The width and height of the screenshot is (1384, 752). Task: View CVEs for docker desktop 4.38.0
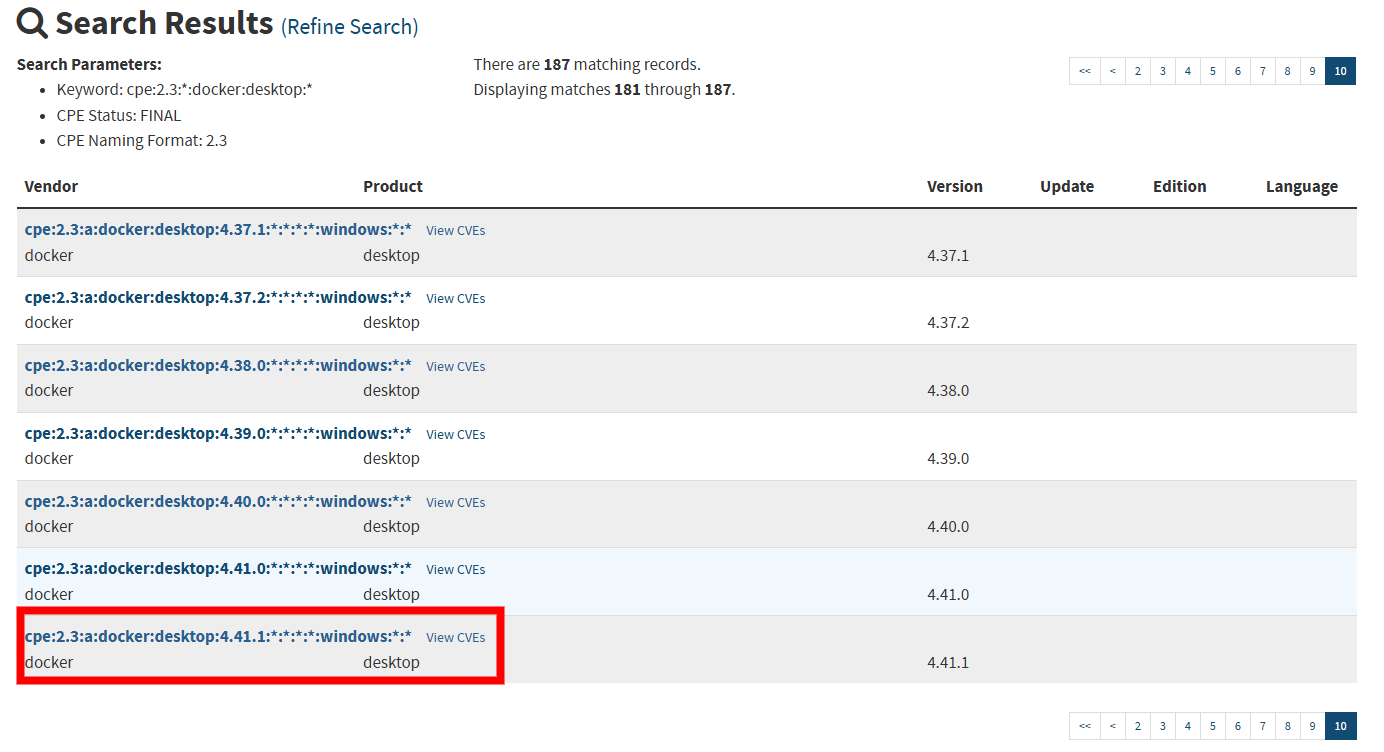point(455,366)
